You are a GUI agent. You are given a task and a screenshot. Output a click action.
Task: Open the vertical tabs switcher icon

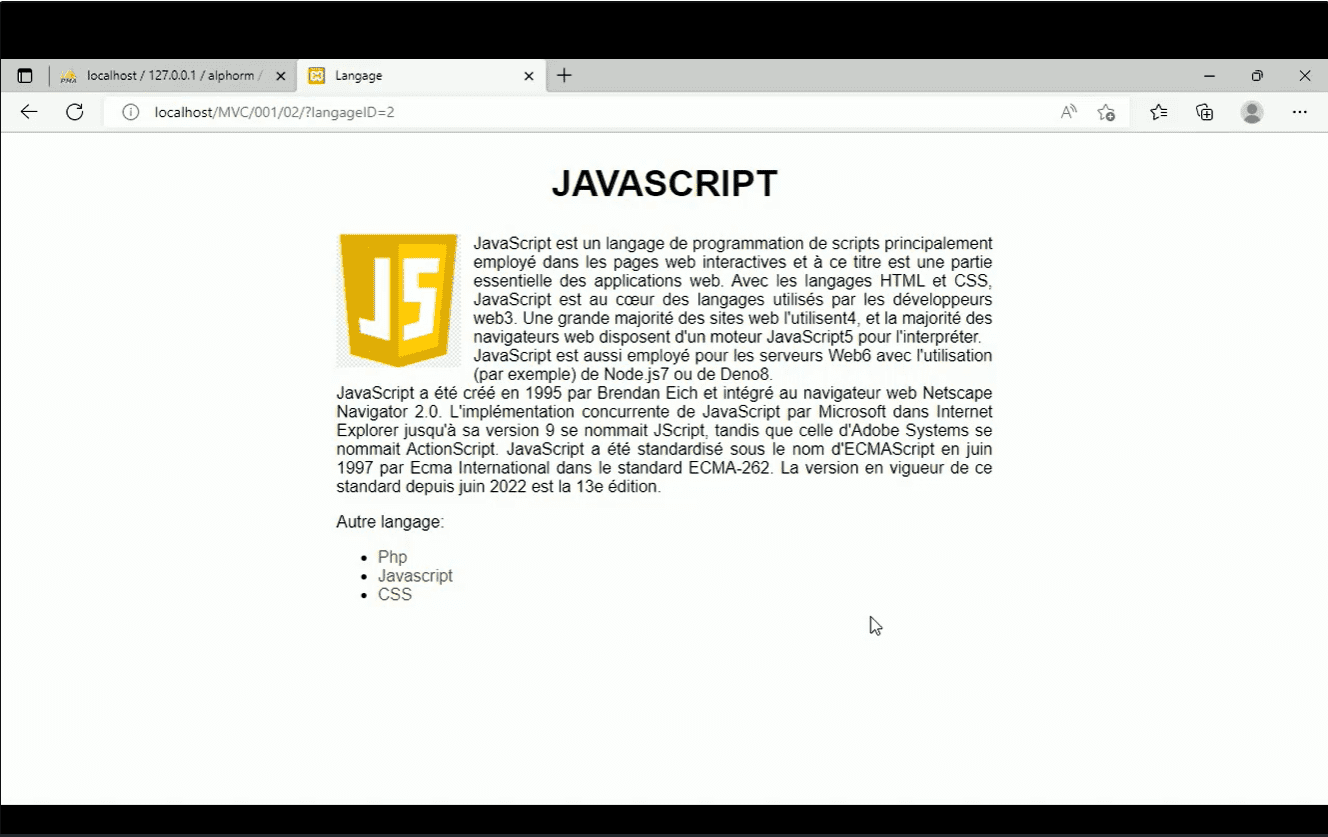24,74
